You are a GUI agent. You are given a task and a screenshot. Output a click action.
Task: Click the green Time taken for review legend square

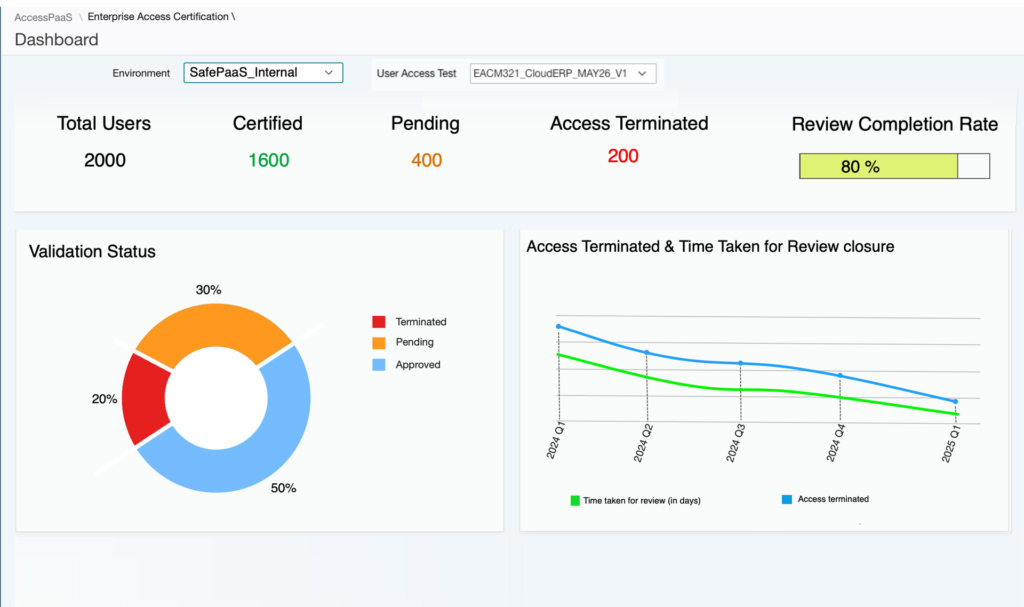point(575,499)
